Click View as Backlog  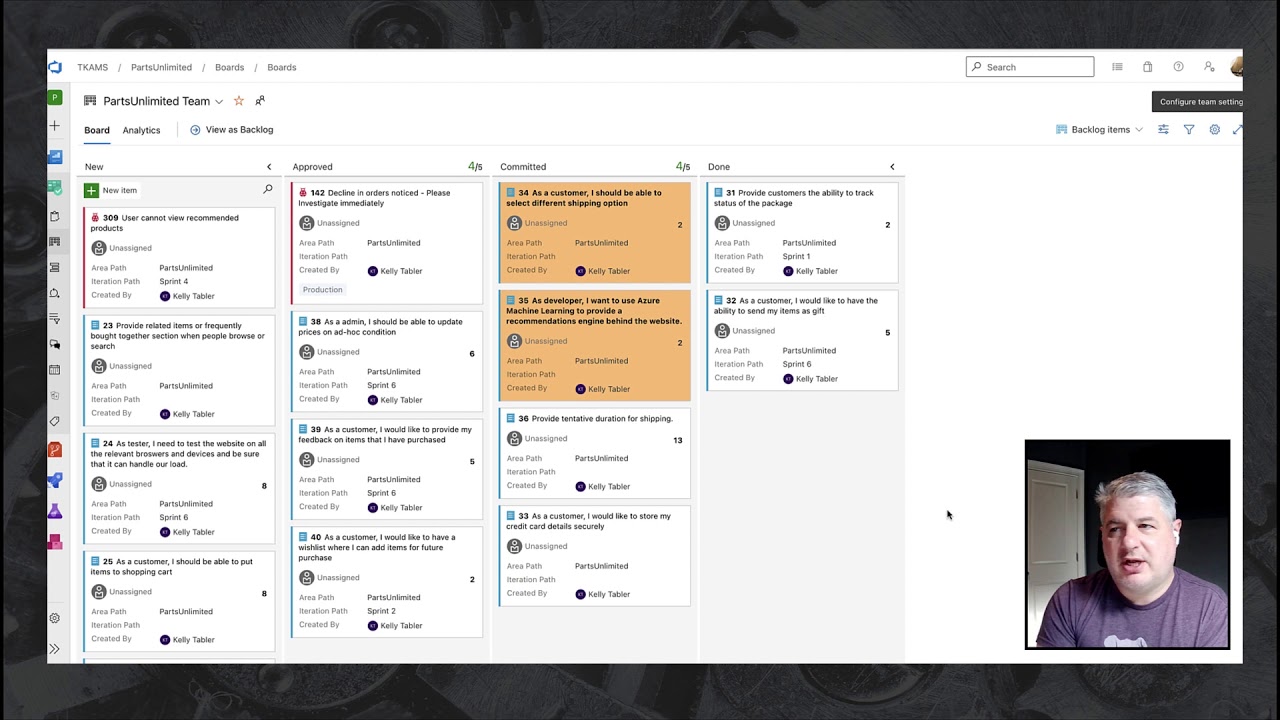tap(231, 130)
